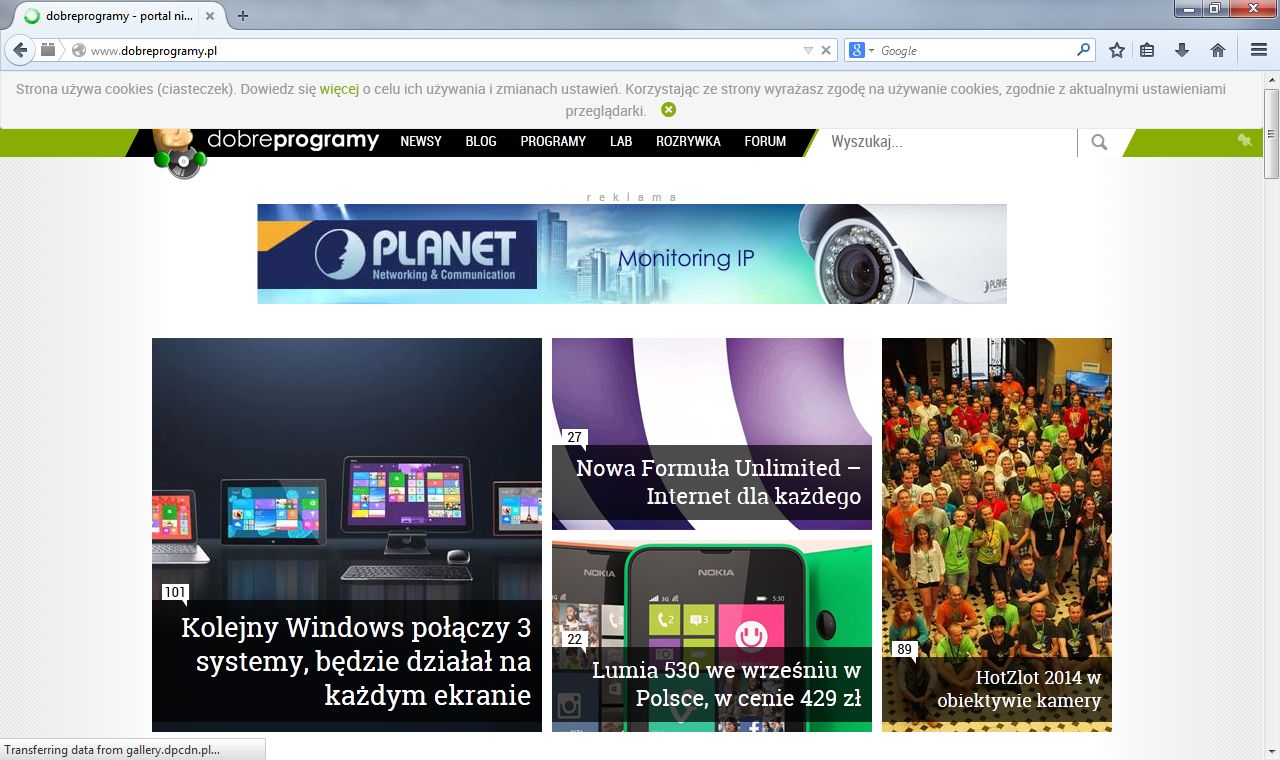Click the 101 comments badge
1280x760 pixels.
click(175, 593)
